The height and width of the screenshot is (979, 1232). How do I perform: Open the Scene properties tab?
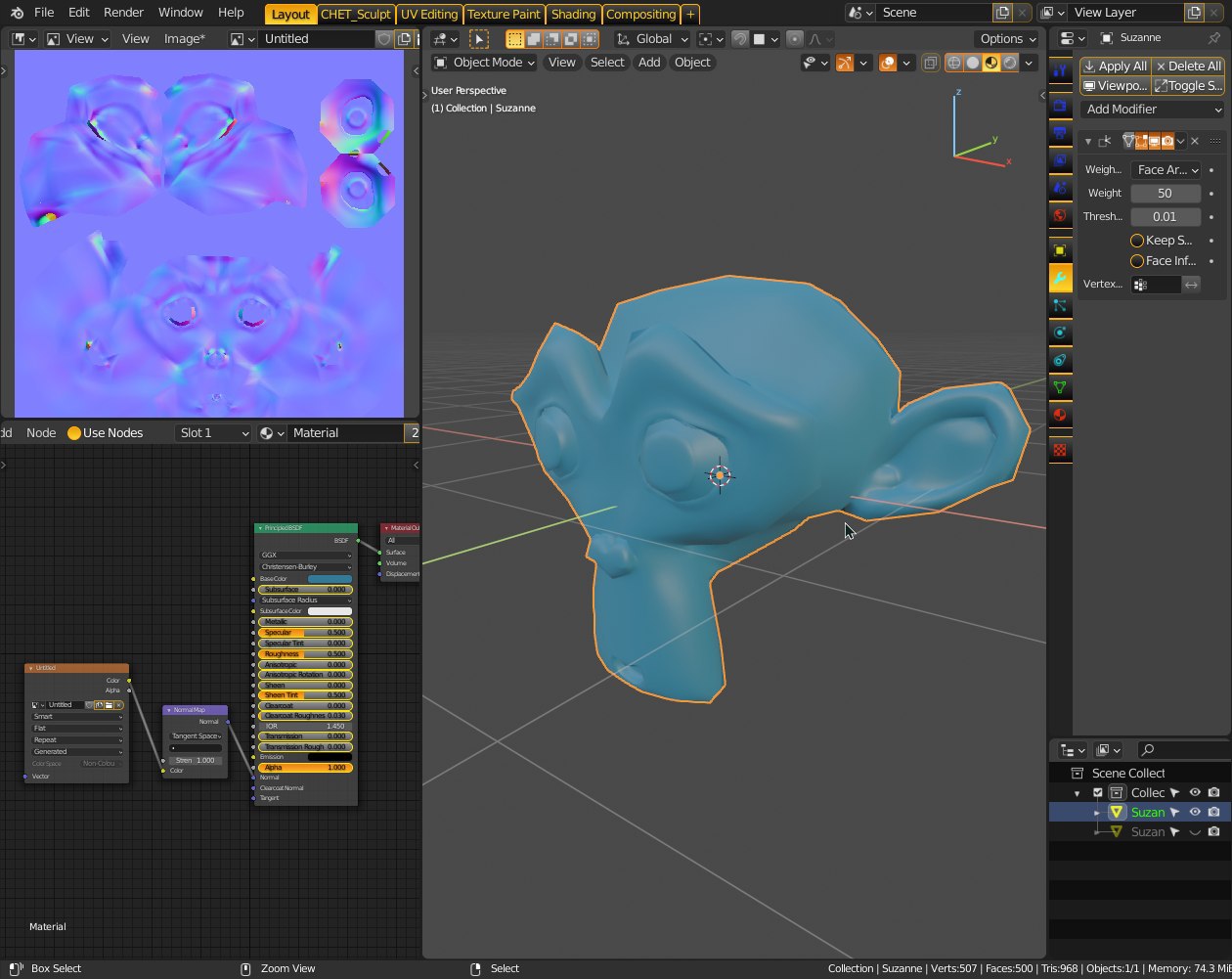(x=1060, y=187)
